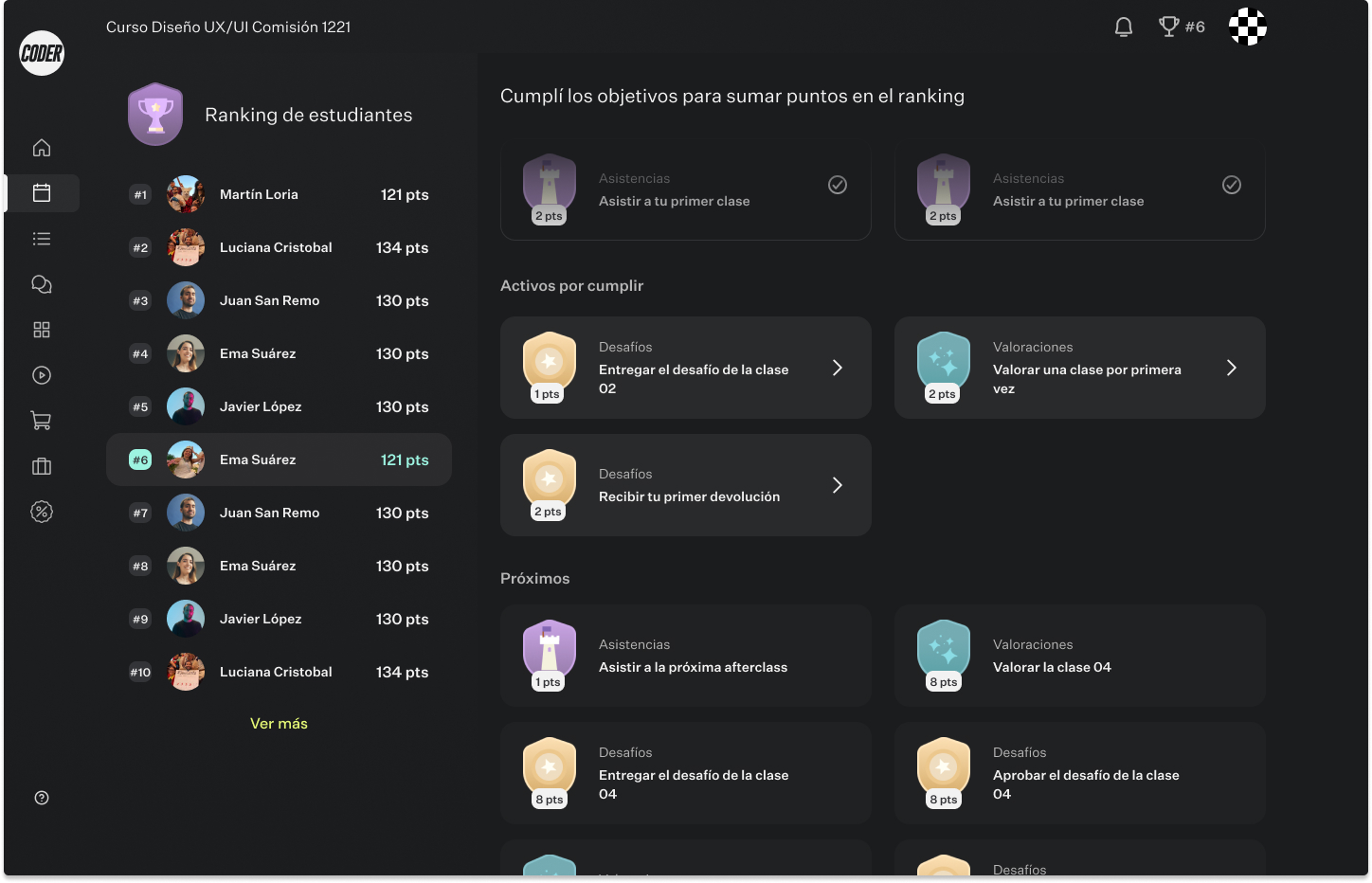Expand 'Entregar el desafío de la clase 02'
The width and height of the screenshot is (1372, 883).
click(x=838, y=368)
